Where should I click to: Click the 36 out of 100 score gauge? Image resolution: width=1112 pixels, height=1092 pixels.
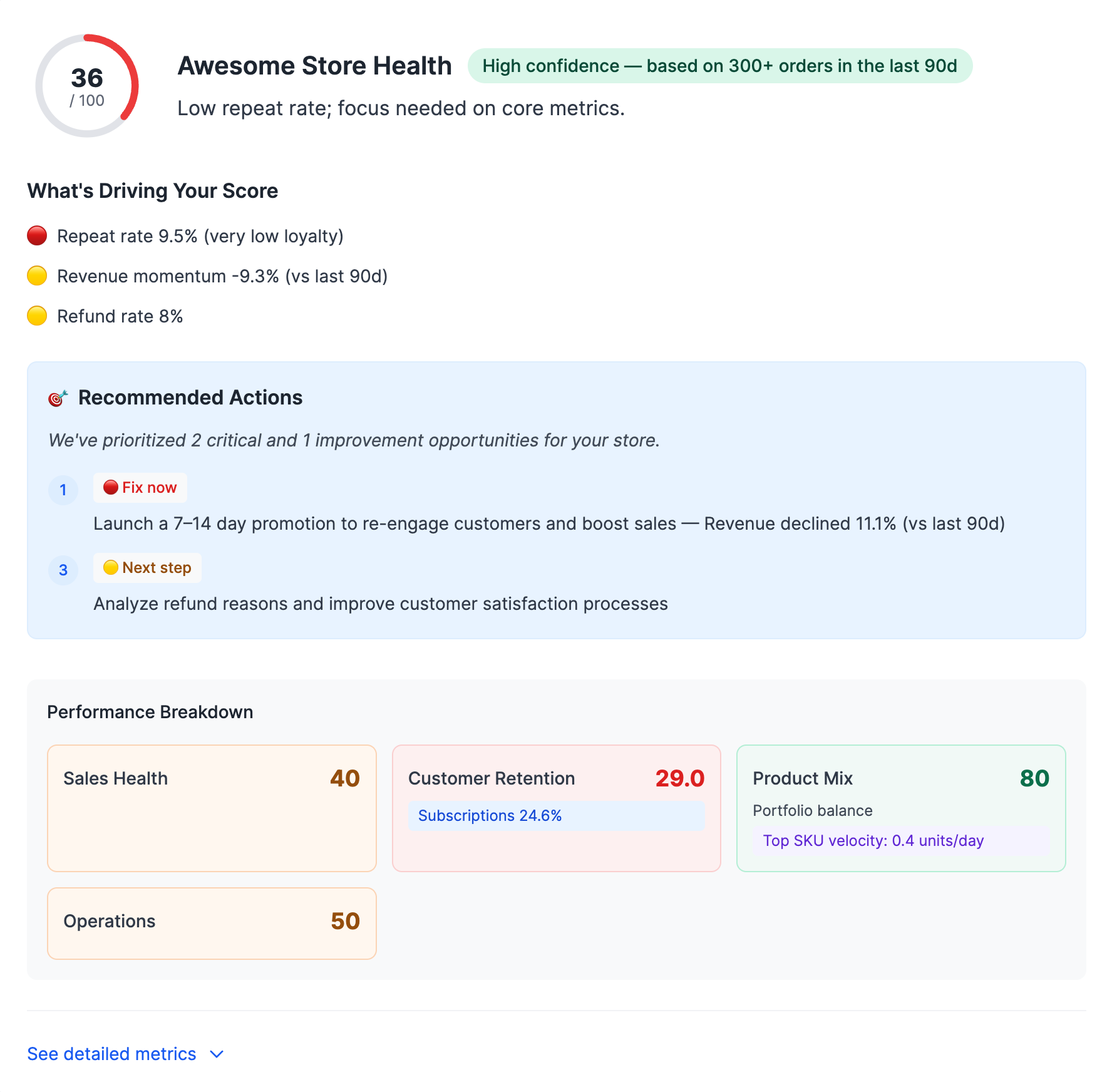pos(87,86)
